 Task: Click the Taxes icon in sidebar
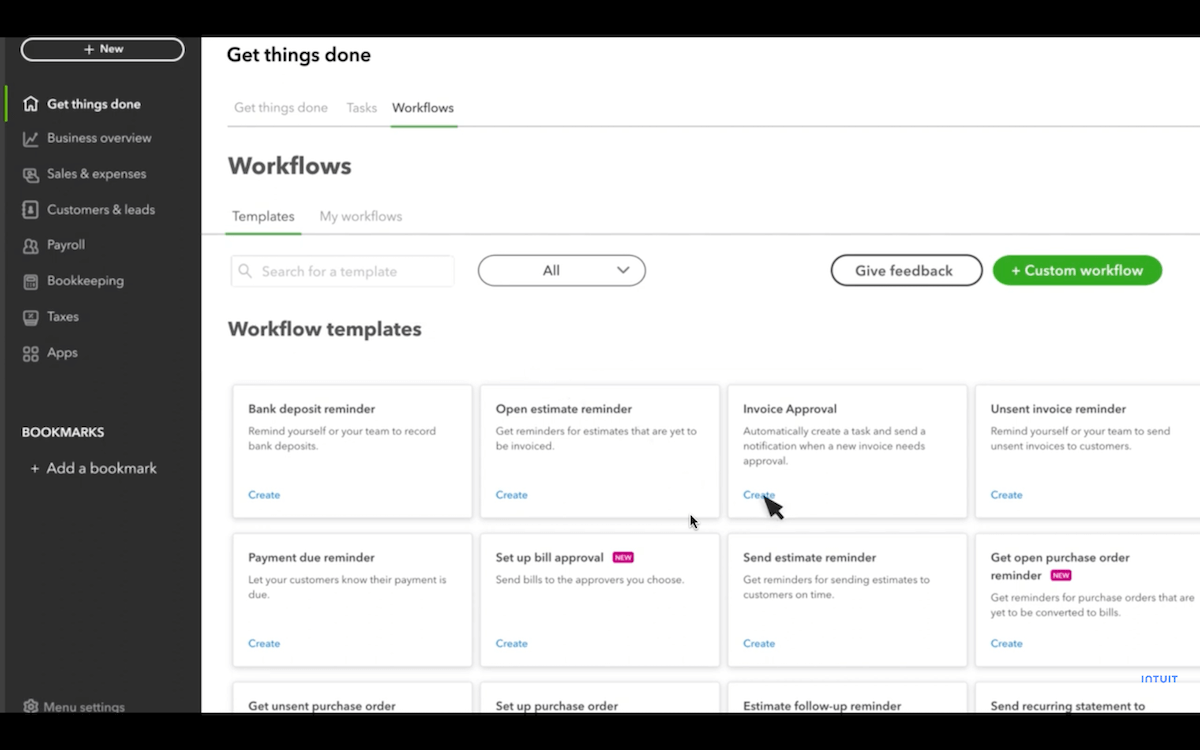pyautogui.click(x=31, y=317)
